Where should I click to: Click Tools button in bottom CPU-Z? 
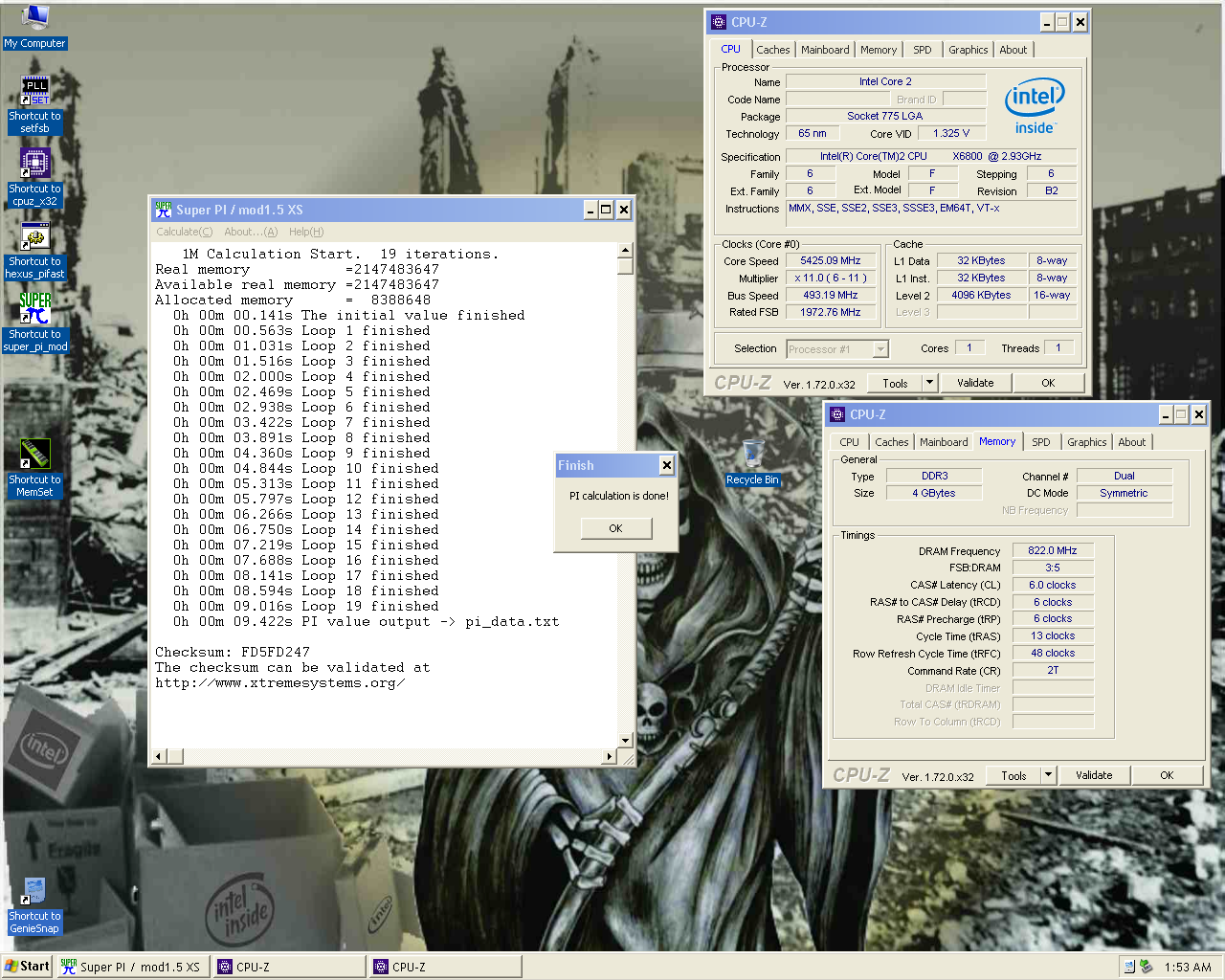pyautogui.click(x=1014, y=775)
